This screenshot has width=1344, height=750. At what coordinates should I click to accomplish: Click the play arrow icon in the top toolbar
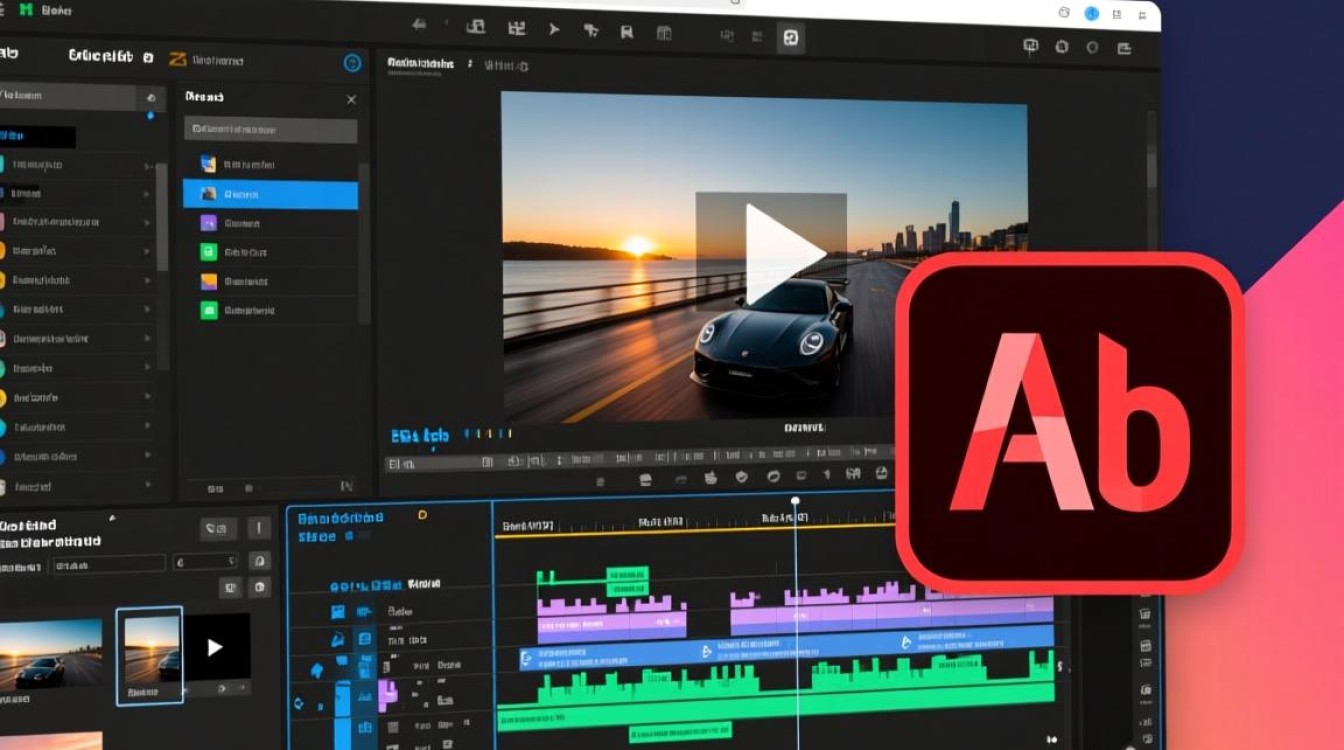click(x=554, y=30)
